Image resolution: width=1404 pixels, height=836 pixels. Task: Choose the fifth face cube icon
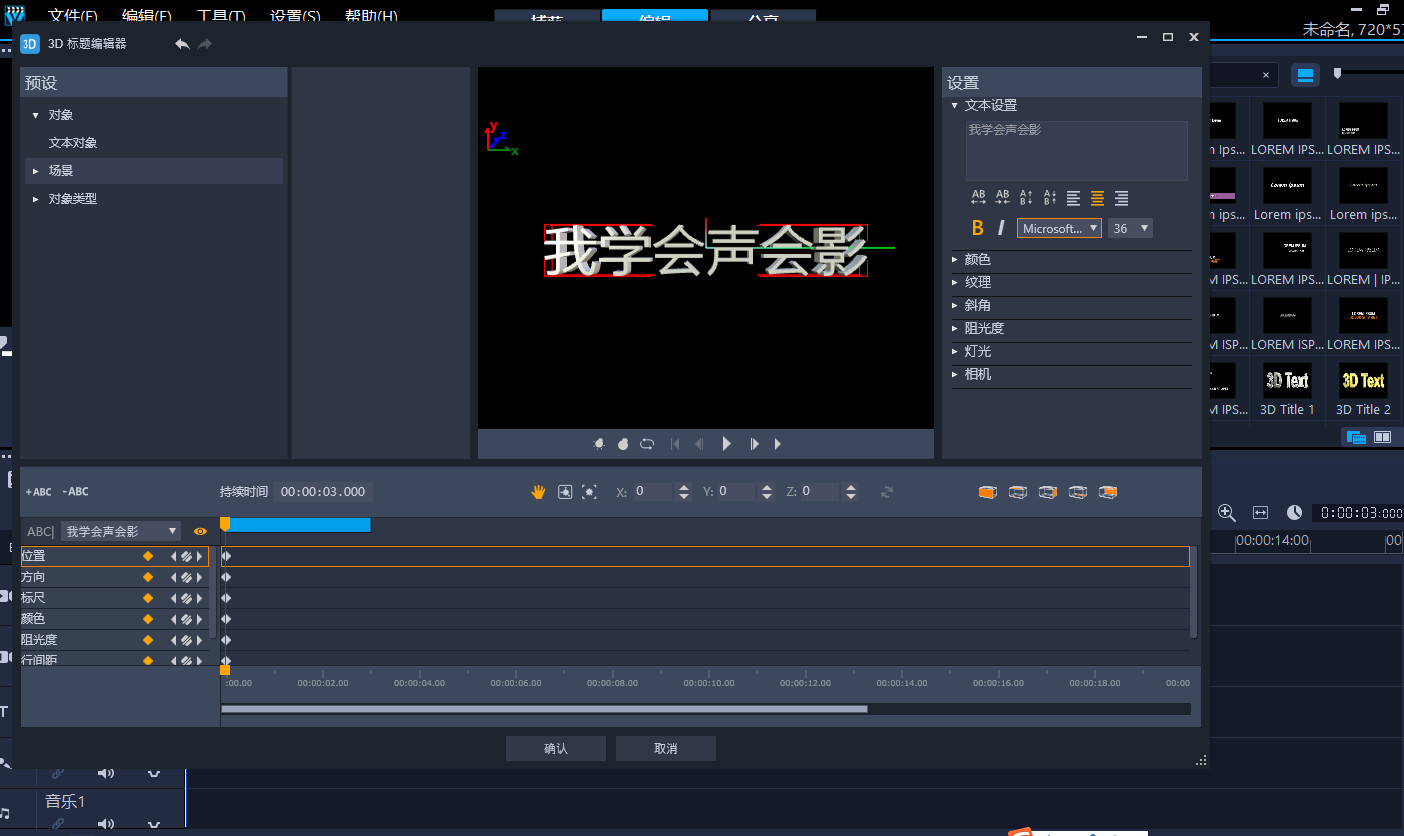(1107, 492)
